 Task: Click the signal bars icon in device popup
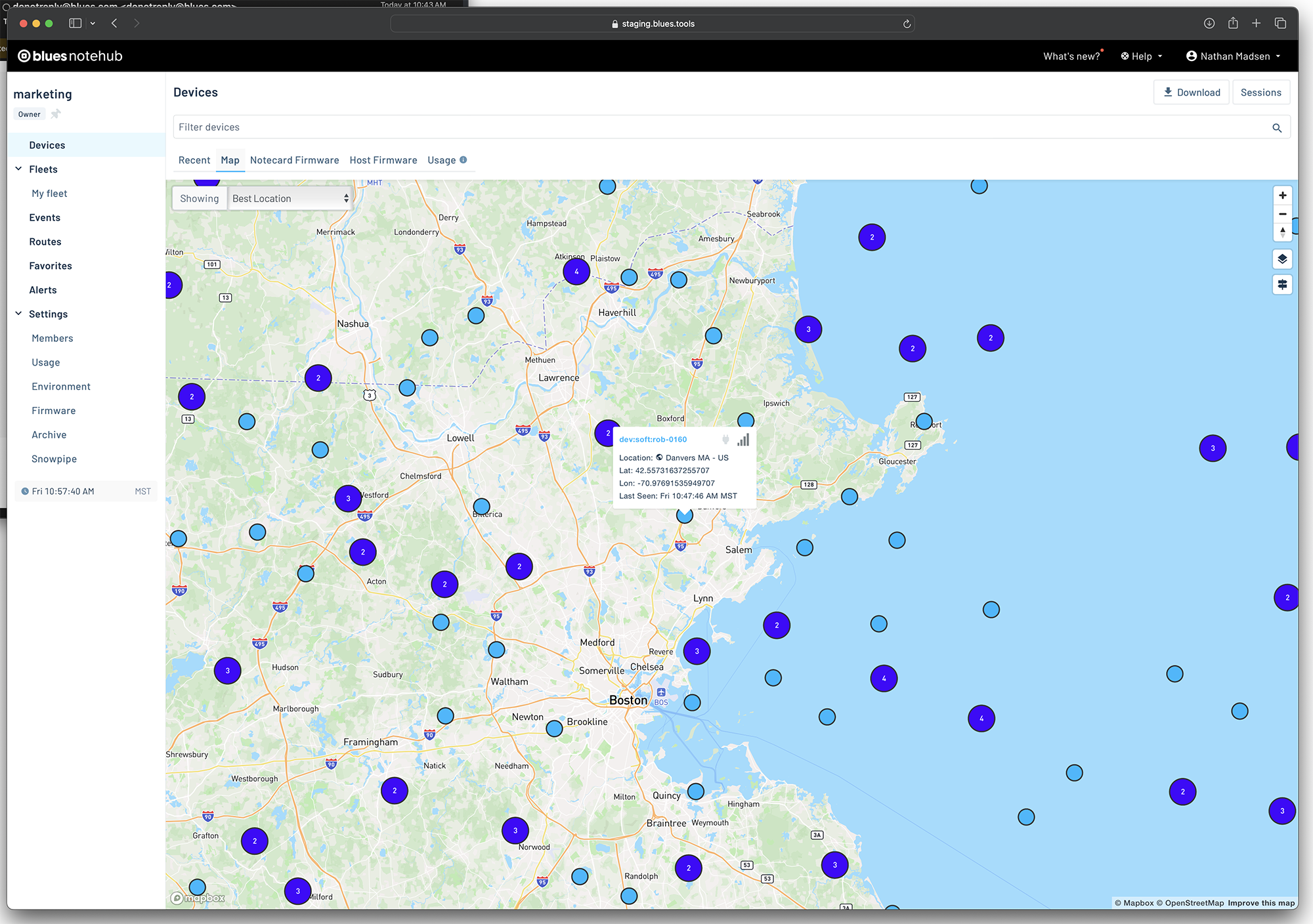coord(743,440)
